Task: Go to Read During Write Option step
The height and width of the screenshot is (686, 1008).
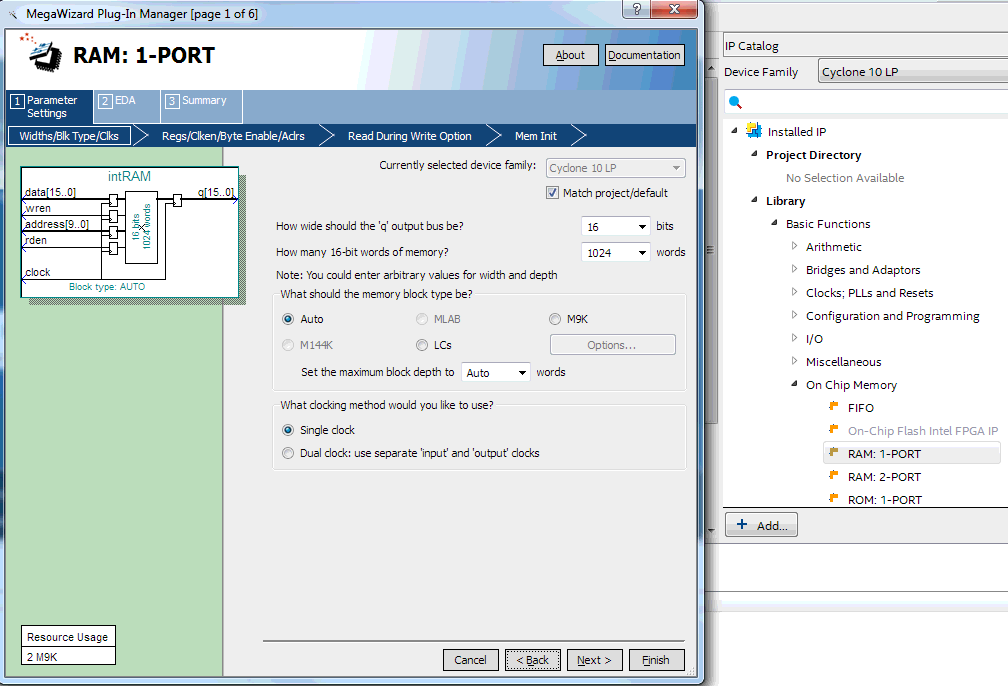Action: click(410, 136)
